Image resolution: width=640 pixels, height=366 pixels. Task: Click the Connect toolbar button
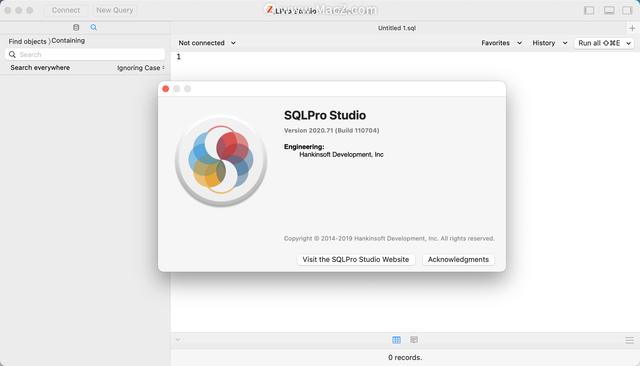tap(66, 10)
